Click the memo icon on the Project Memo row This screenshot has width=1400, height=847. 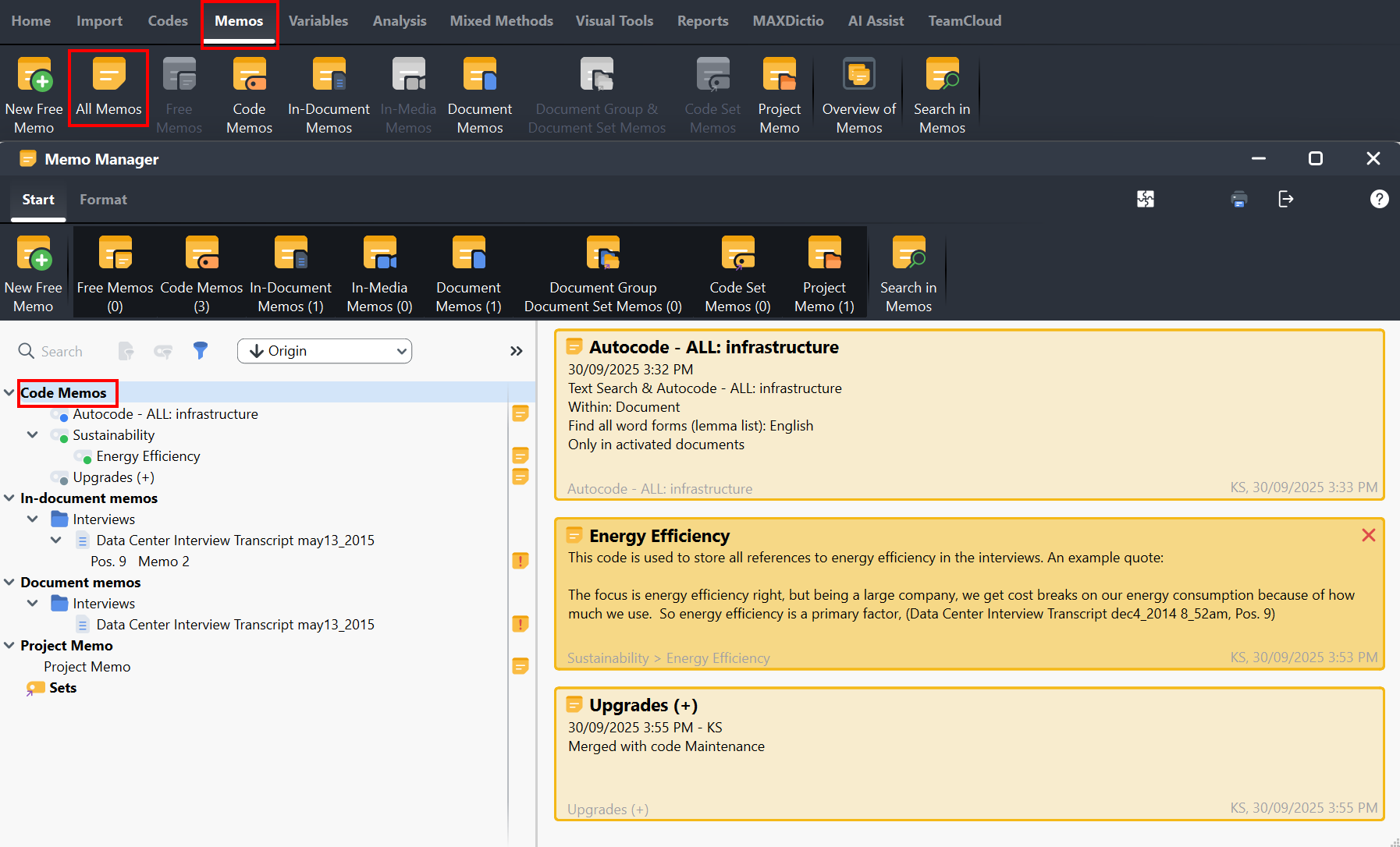pyautogui.click(x=521, y=666)
